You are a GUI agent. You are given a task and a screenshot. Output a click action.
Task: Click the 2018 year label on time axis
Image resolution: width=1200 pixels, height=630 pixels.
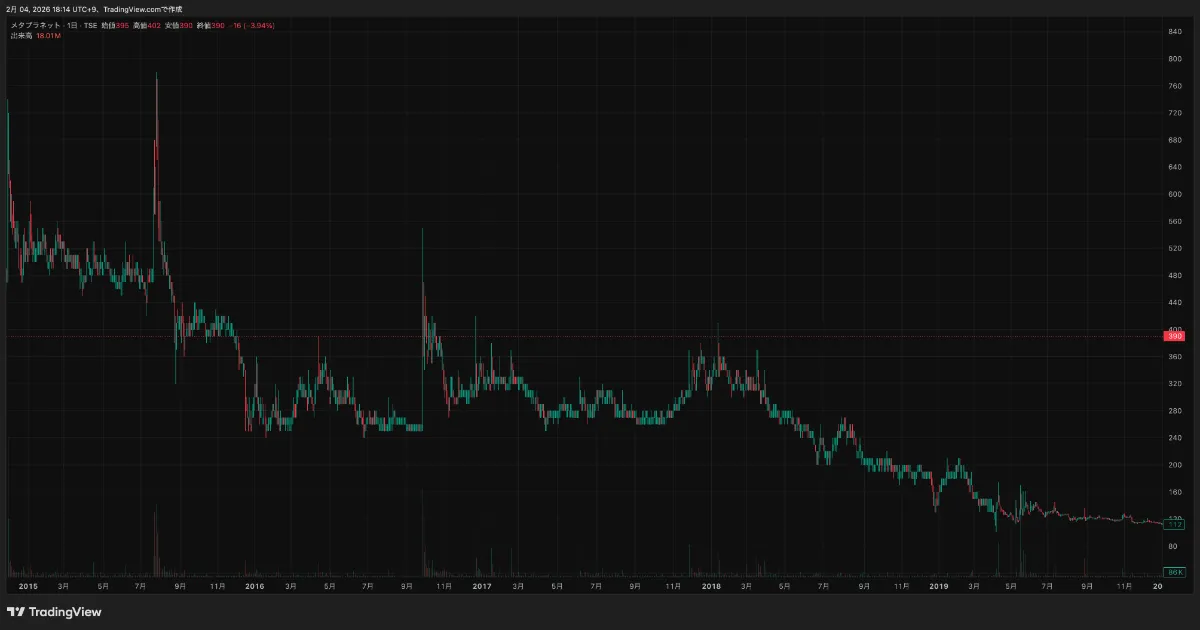tap(711, 586)
